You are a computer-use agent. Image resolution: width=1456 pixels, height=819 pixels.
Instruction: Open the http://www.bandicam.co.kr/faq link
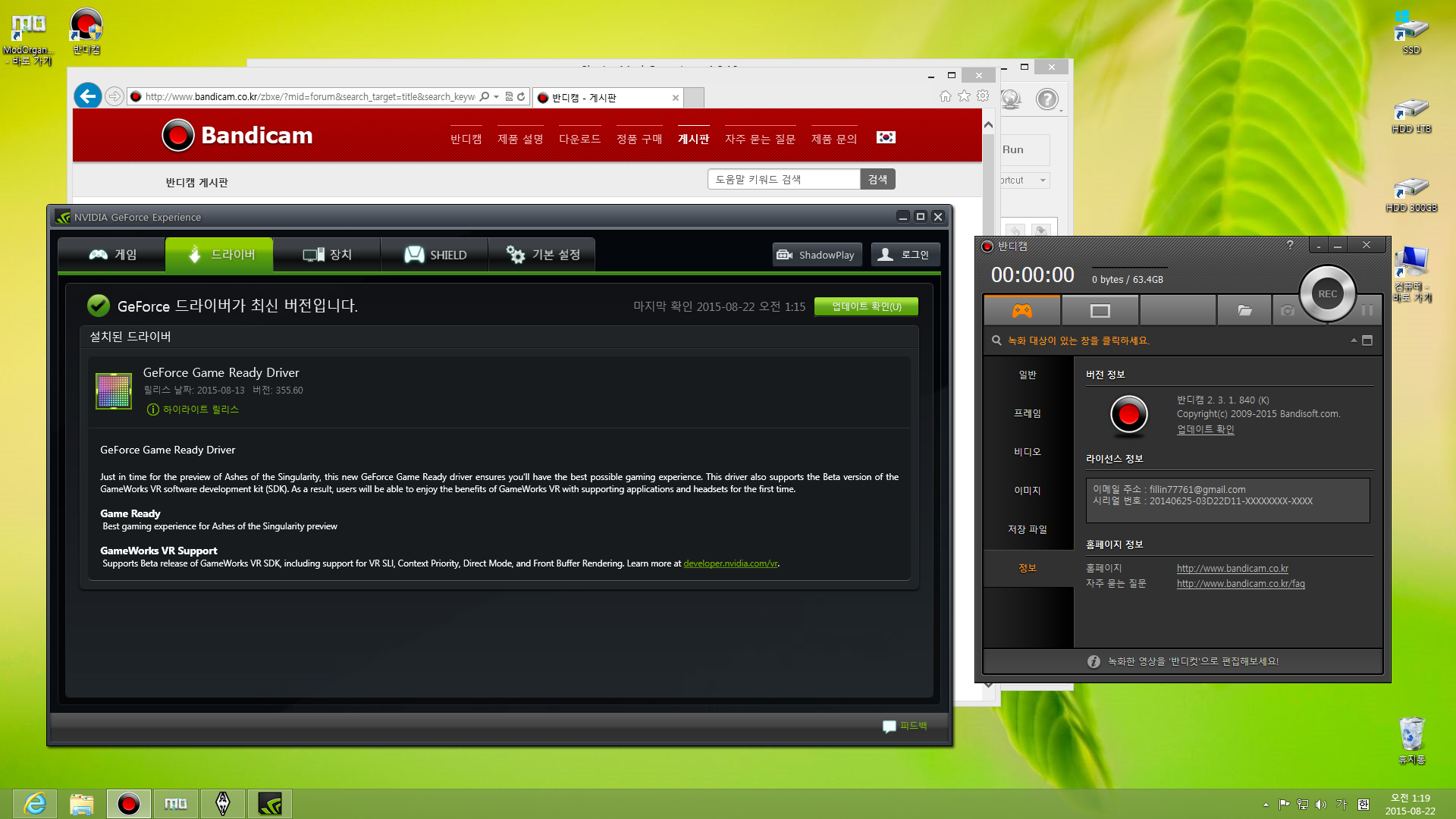1241,584
